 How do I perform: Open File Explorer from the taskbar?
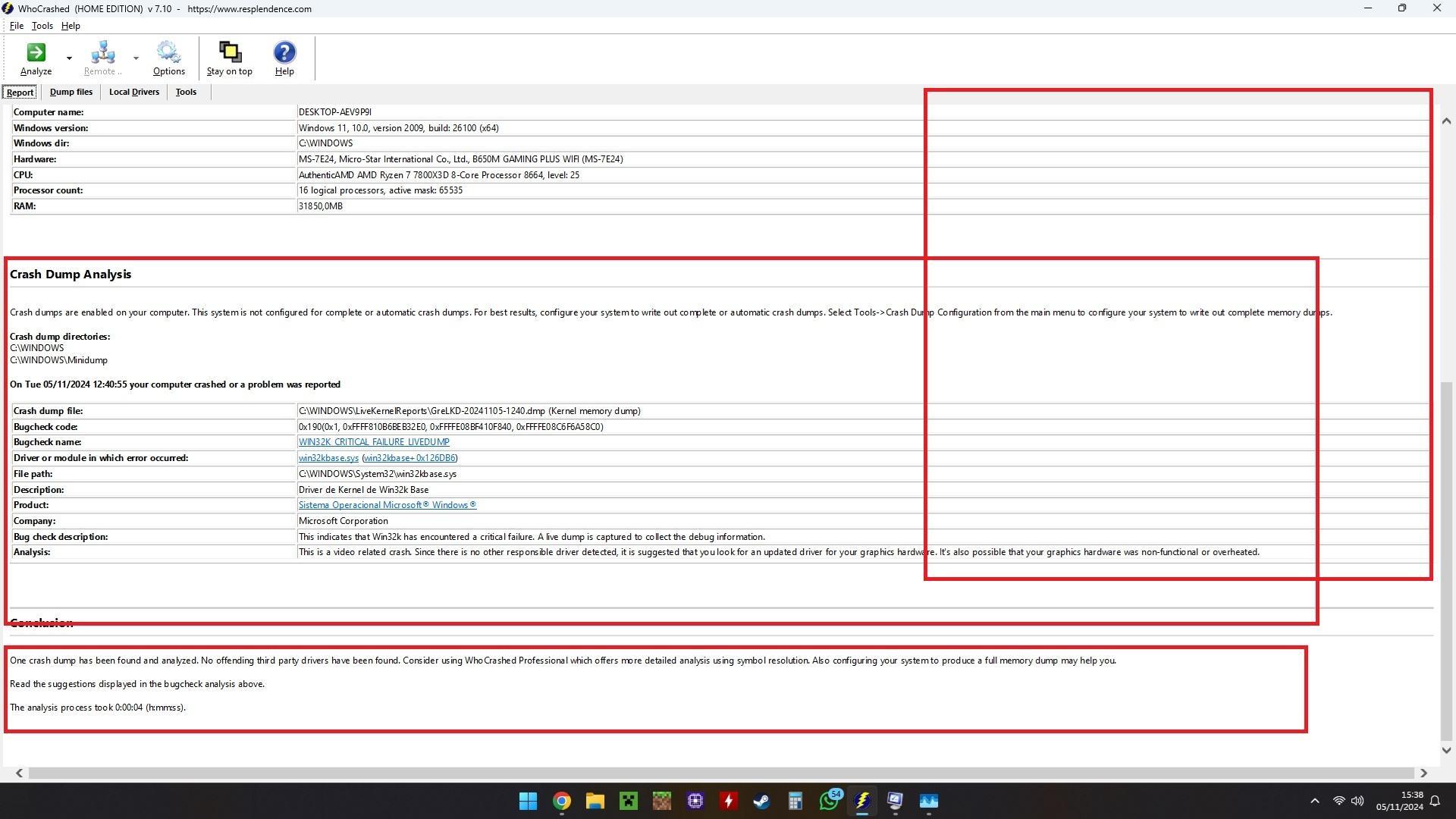click(x=595, y=801)
